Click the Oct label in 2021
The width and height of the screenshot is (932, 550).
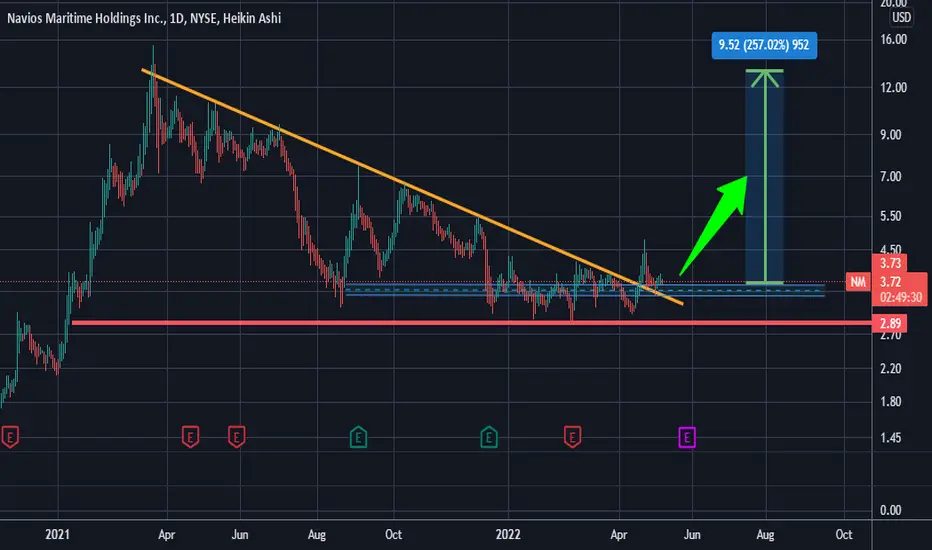pyautogui.click(x=393, y=535)
